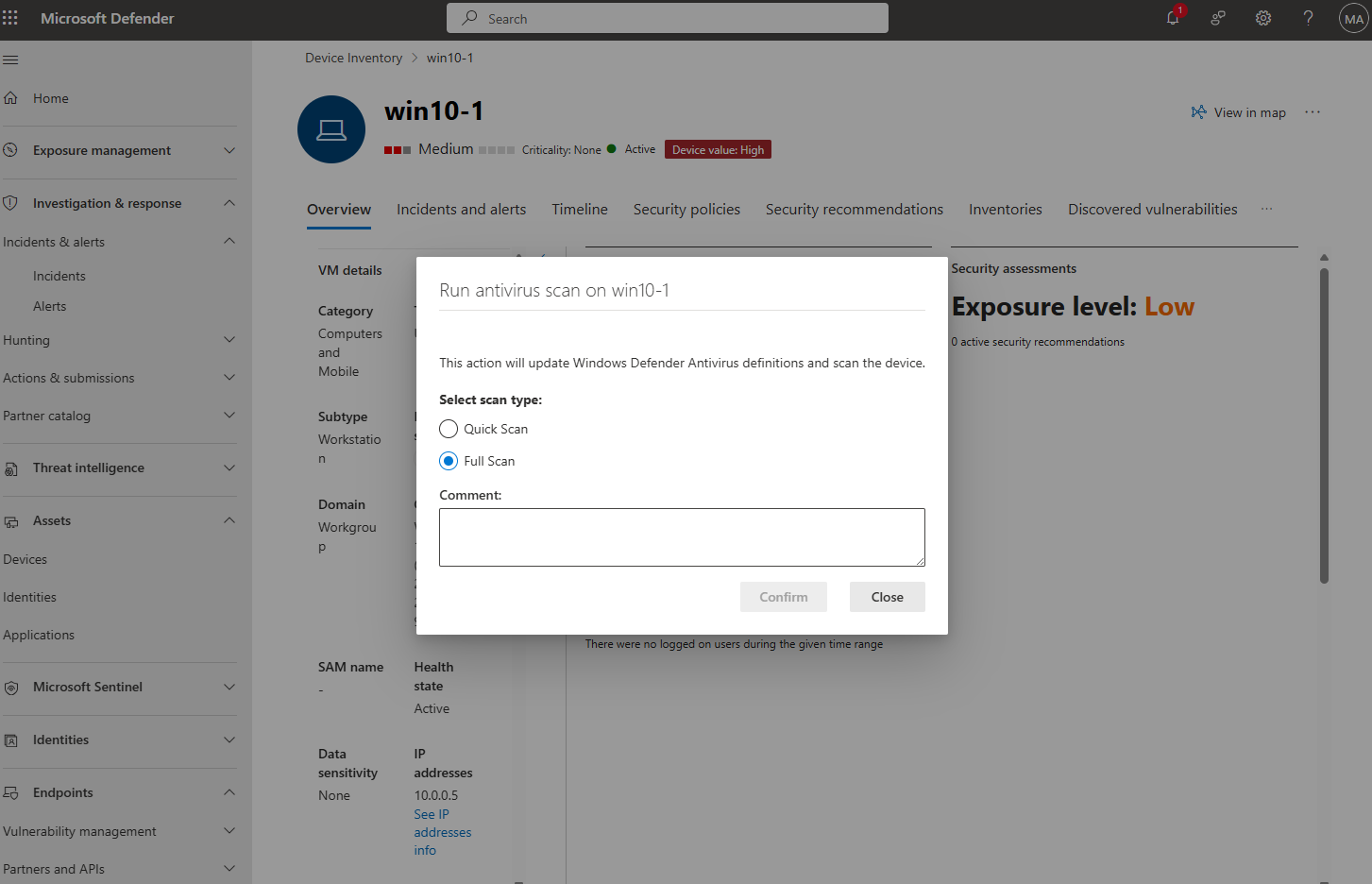Select the Quick Scan radio button
The image size is (1372, 884).
(x=449, y=429)
